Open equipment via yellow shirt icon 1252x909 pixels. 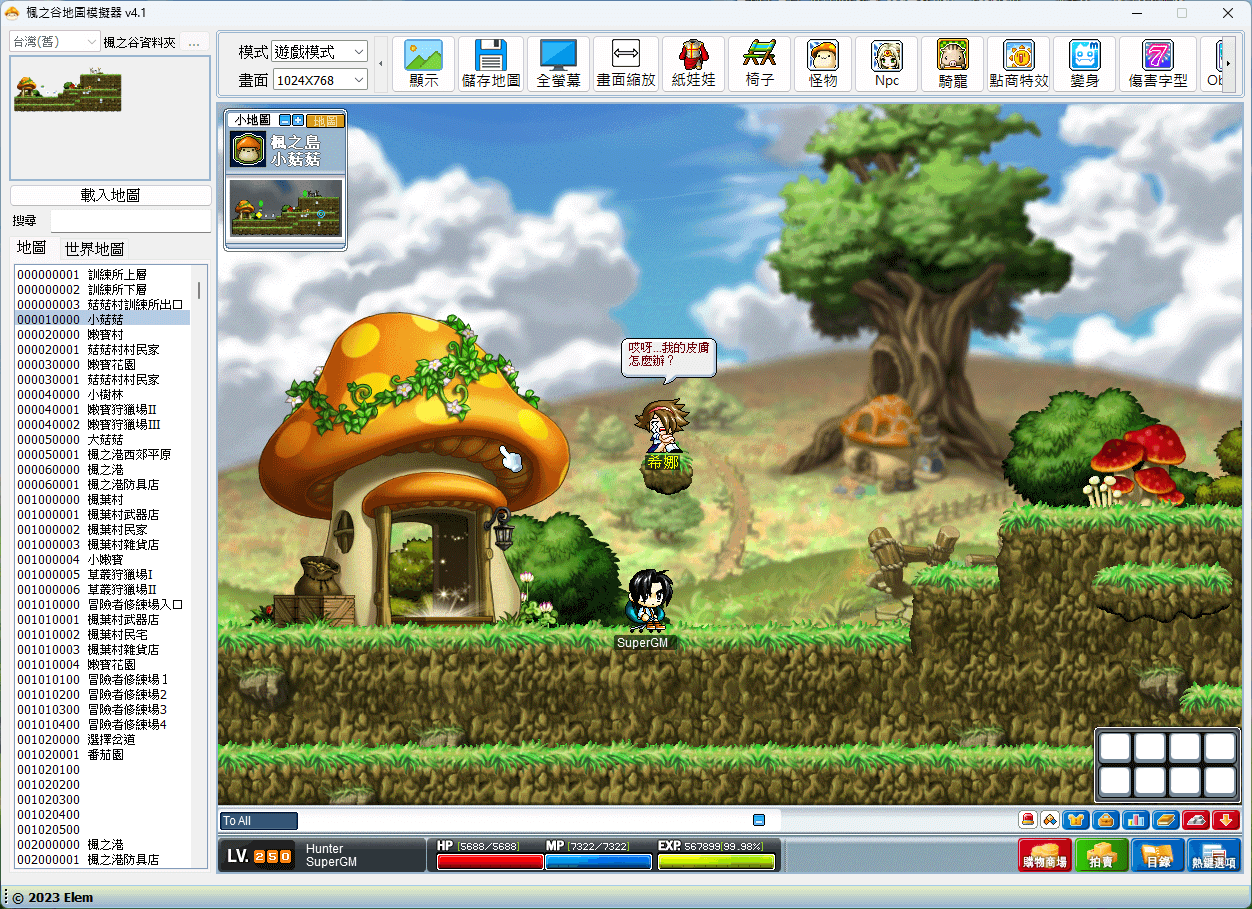pyautogui.click(x=1076, y=820)
